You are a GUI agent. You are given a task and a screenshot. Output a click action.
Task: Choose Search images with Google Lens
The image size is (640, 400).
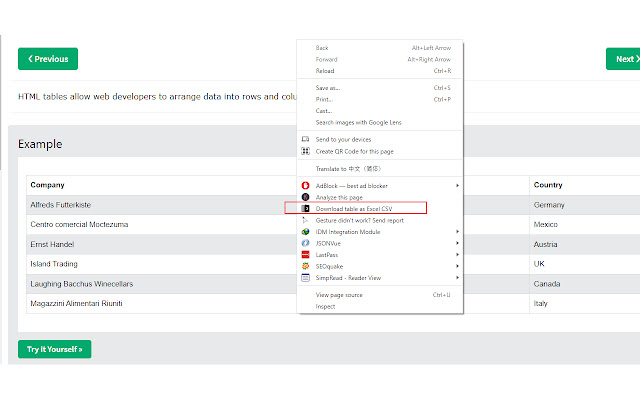[x=380, y=122]
